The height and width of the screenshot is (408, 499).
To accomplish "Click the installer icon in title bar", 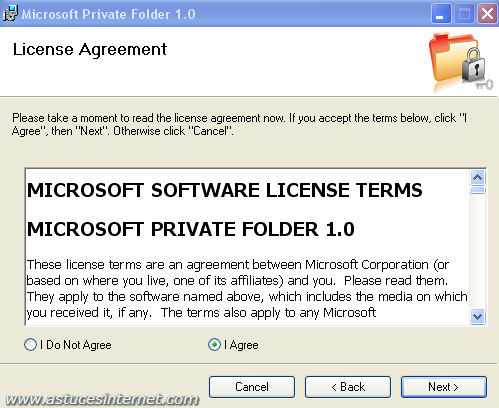I will pyautogui.click(x=9, y=14).
